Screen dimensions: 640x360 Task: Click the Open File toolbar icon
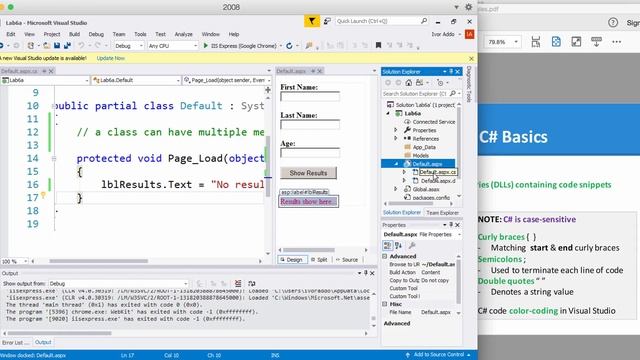point(47,46)
